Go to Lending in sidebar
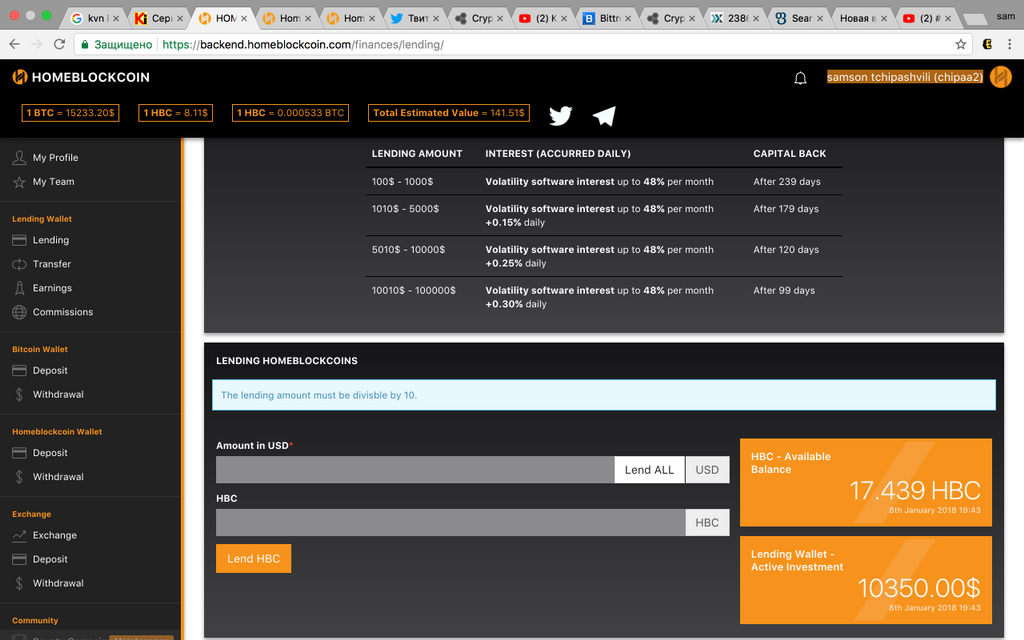 pos(51,240)
